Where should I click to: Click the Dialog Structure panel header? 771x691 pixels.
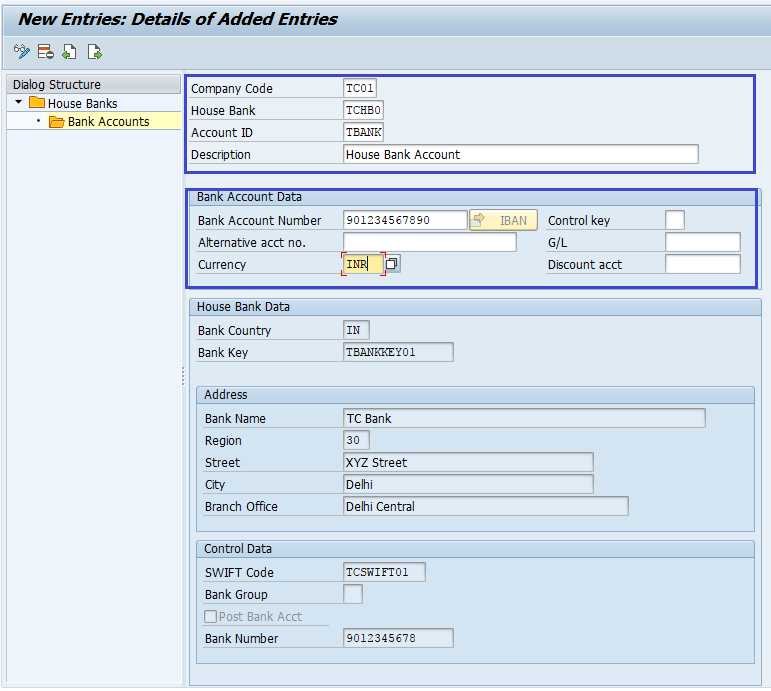pos(93,84)
